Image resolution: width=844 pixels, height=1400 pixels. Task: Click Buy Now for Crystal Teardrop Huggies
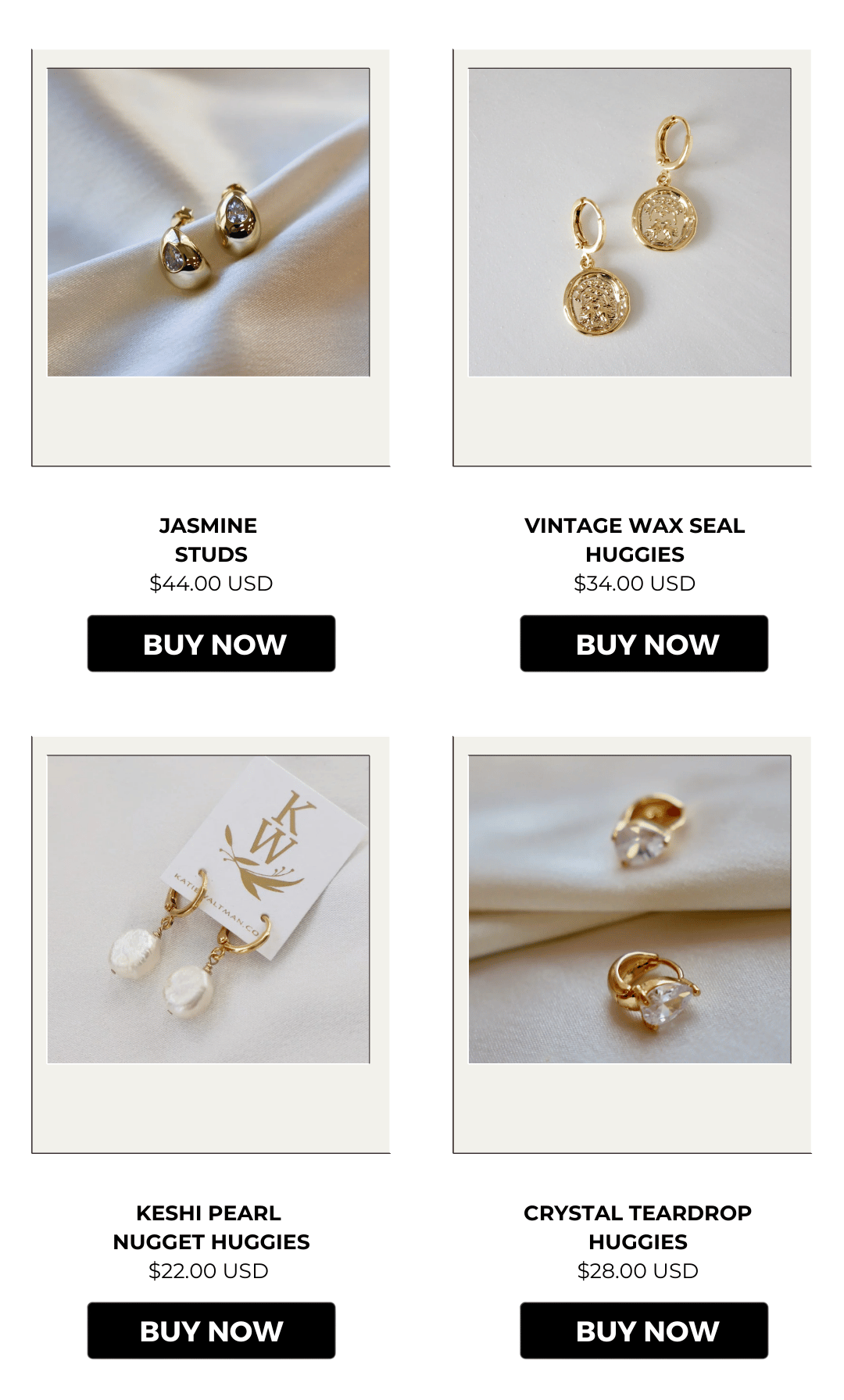644,1330
